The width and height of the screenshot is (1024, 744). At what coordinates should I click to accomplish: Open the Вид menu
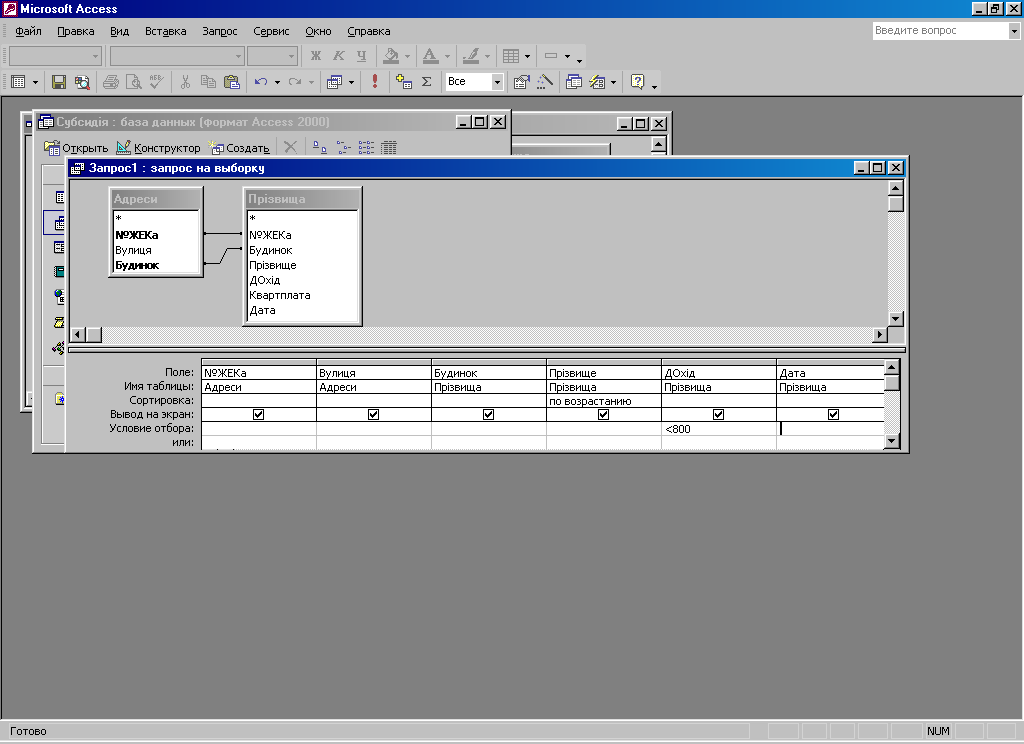(120, 31)
